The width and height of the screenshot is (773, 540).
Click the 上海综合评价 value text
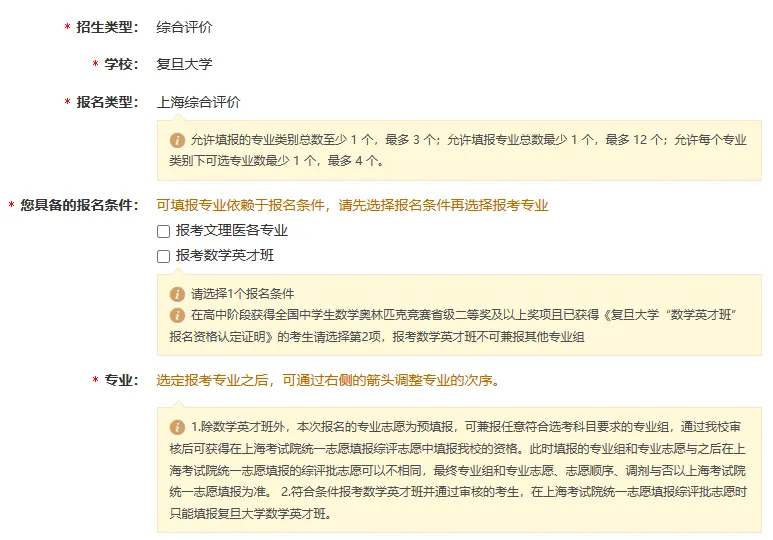(x=198, y=102)
